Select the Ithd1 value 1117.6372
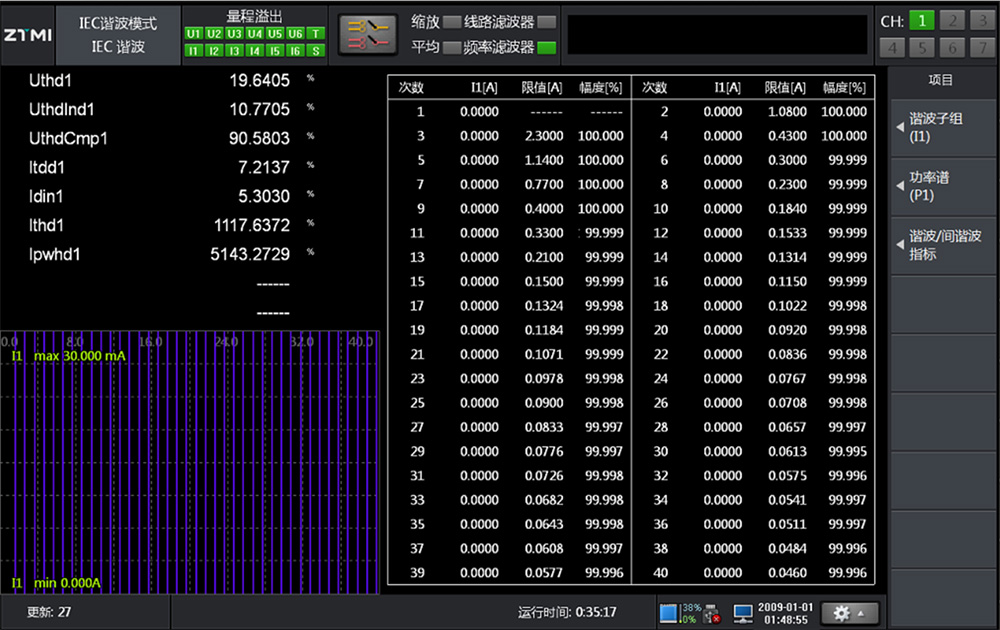The width and height of the screenshot is (1000, 630). [252, 225]
